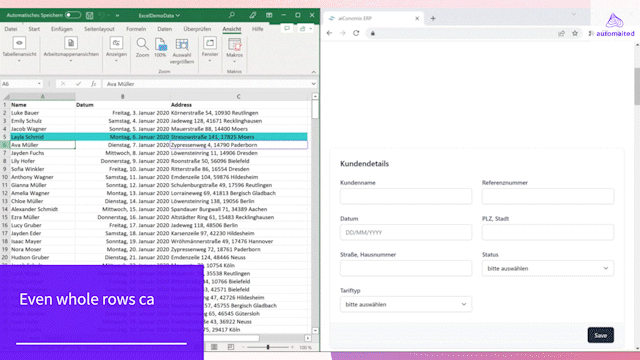Click the insert function fx icon
This screenshot has width=640, height=360.
pyautogui.click(x=93, y=84)
